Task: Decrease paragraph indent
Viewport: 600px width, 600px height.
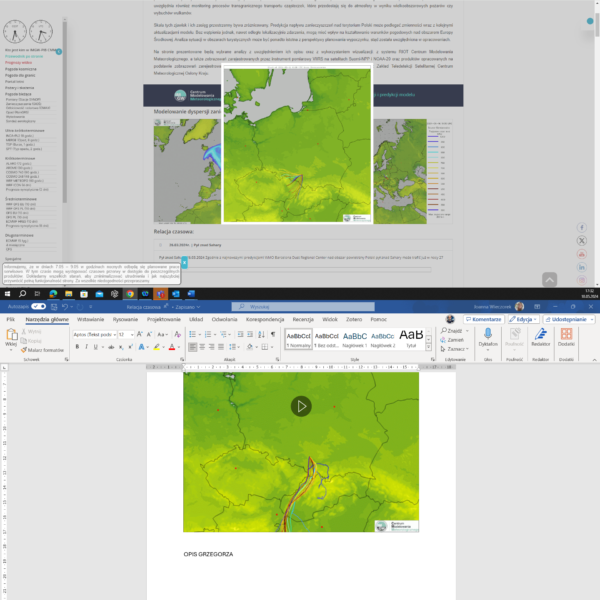Action: point(240,334)
